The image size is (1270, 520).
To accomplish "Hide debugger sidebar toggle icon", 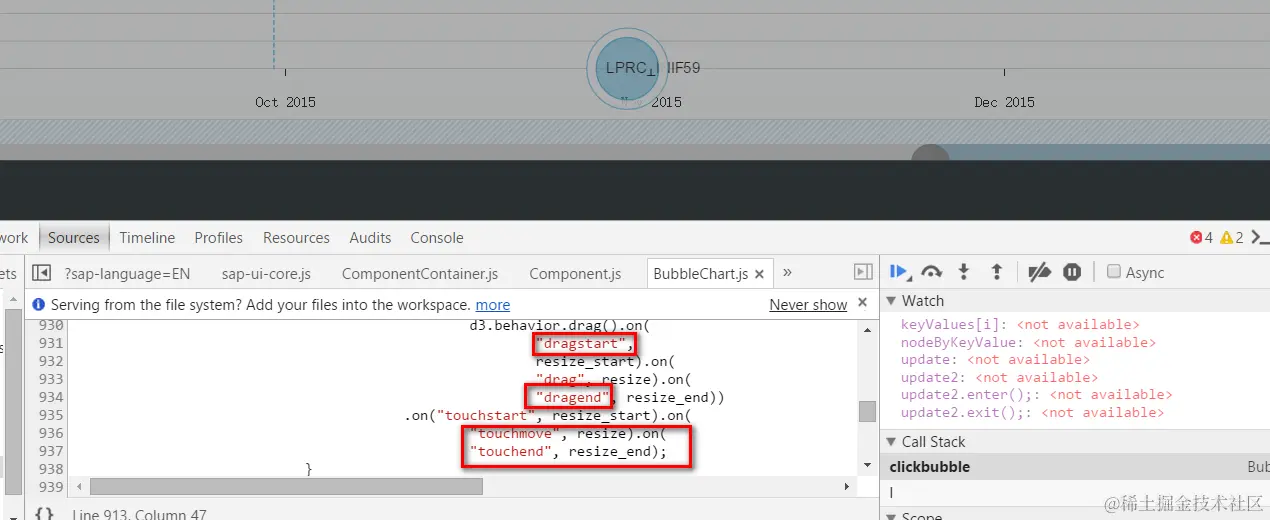I will click(x=863, y=273).
